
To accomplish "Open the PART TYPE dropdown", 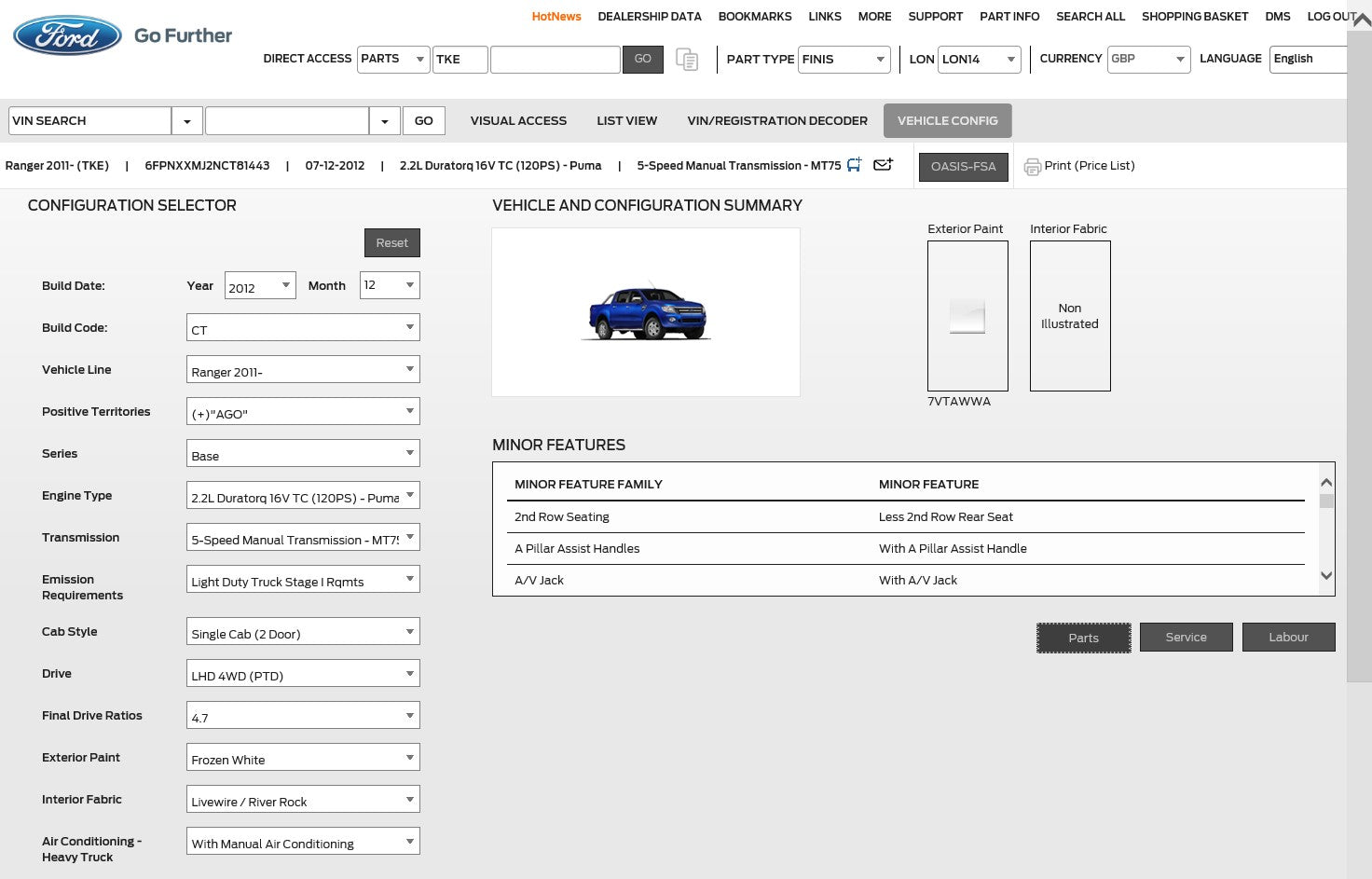I will click(880, 60).
